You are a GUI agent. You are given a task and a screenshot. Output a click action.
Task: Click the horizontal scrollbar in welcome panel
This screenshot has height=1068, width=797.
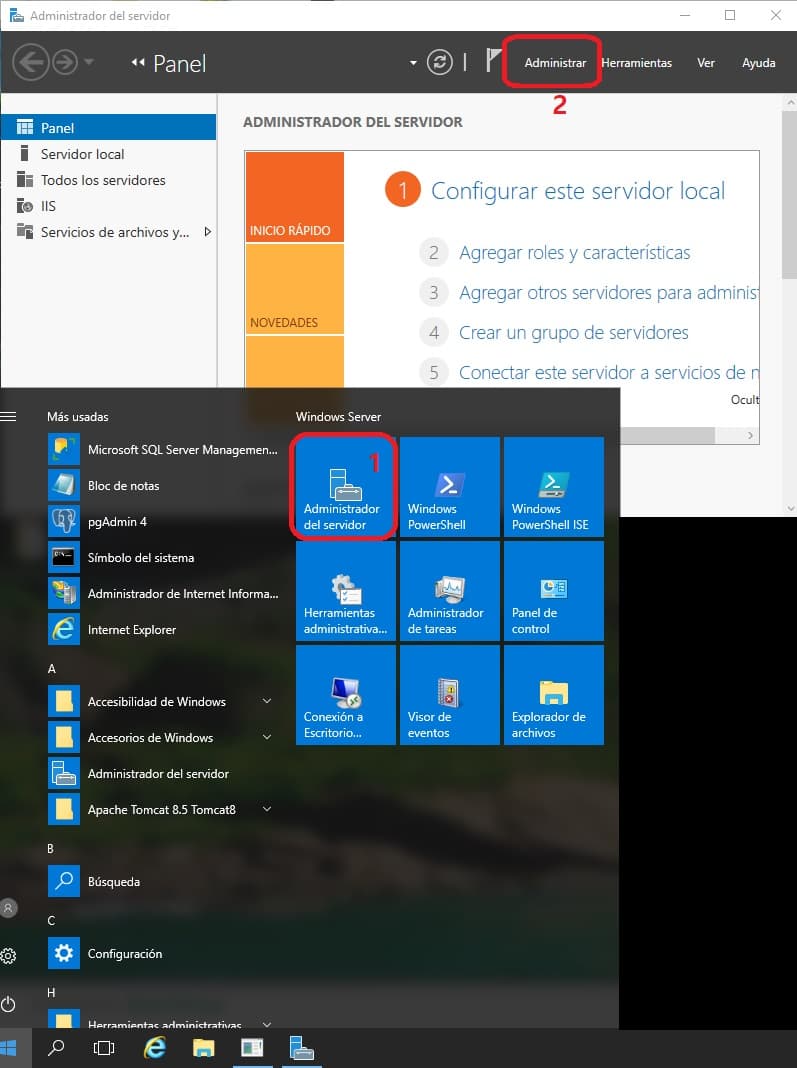(x=666, y=435)
